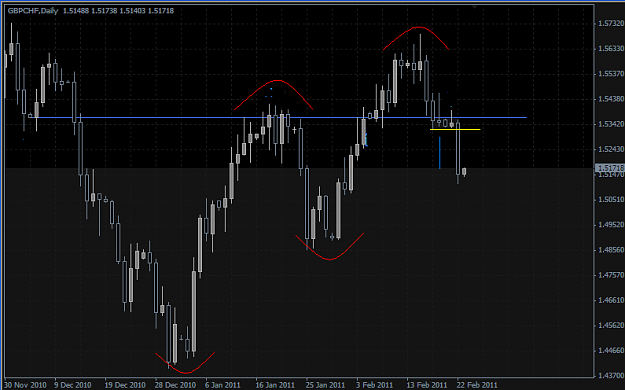Click the close value 1.51718 in header

pyautogui.click(x=161, y=11)
